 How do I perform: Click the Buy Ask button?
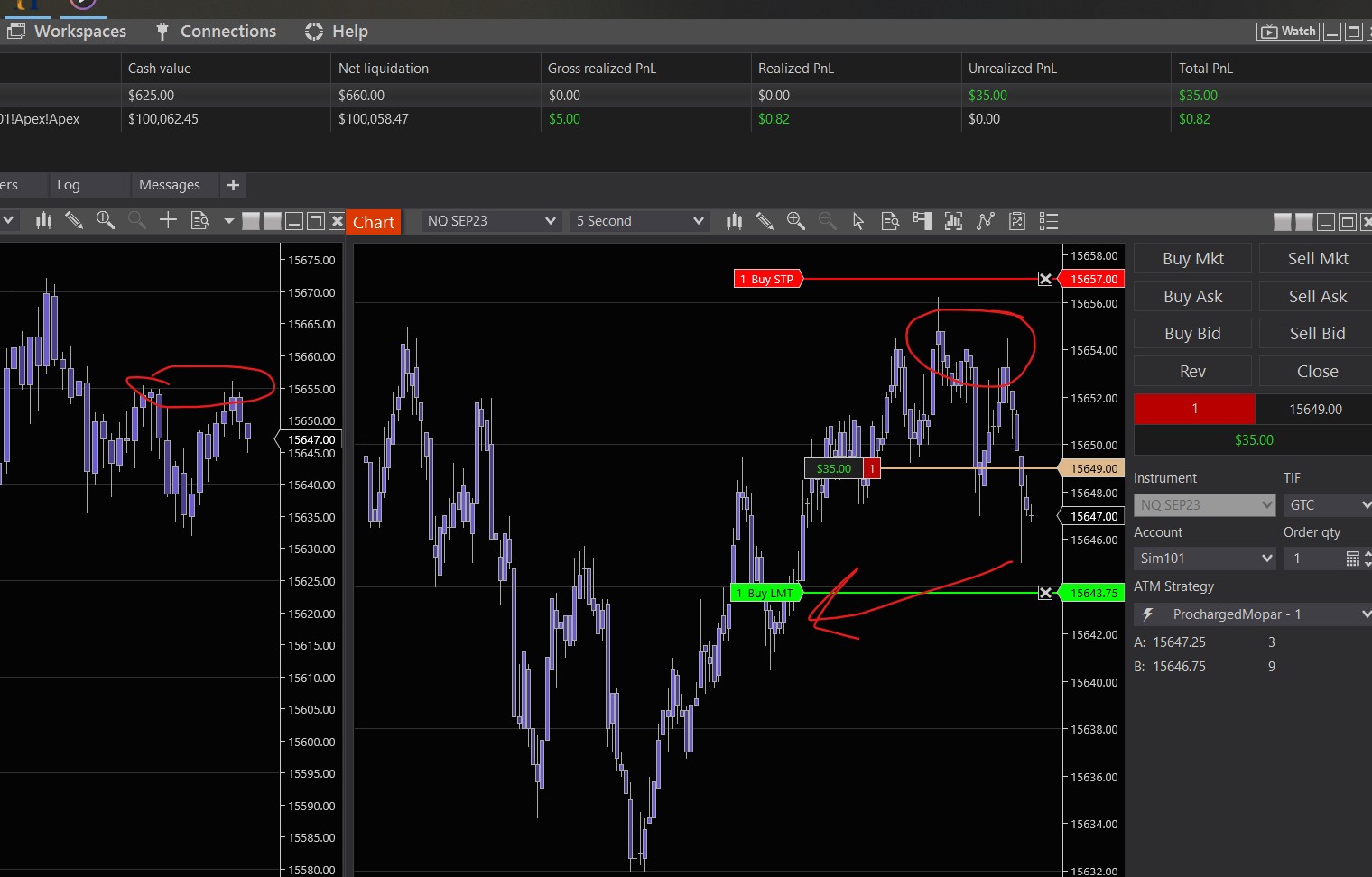tap(1193, 296)
